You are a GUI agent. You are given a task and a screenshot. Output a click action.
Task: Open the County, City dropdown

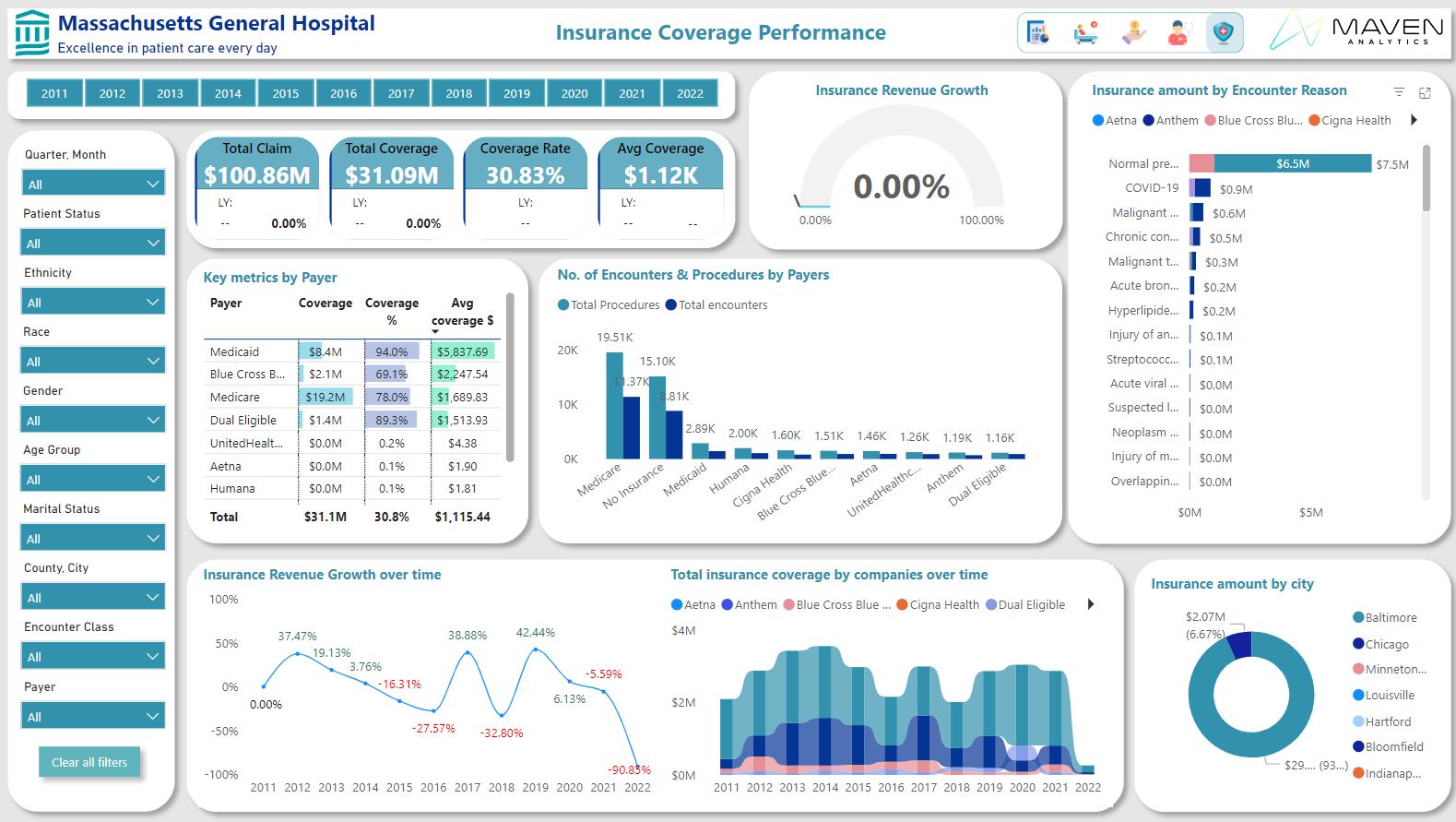[93, 597]
